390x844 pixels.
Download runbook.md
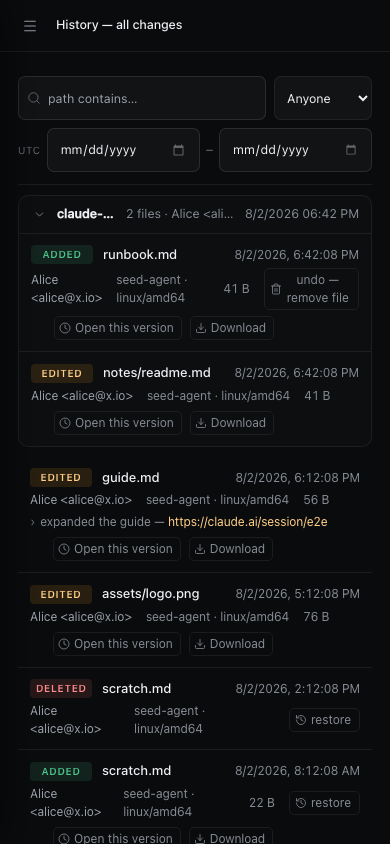pyautogui.click(x=232, y=328)
